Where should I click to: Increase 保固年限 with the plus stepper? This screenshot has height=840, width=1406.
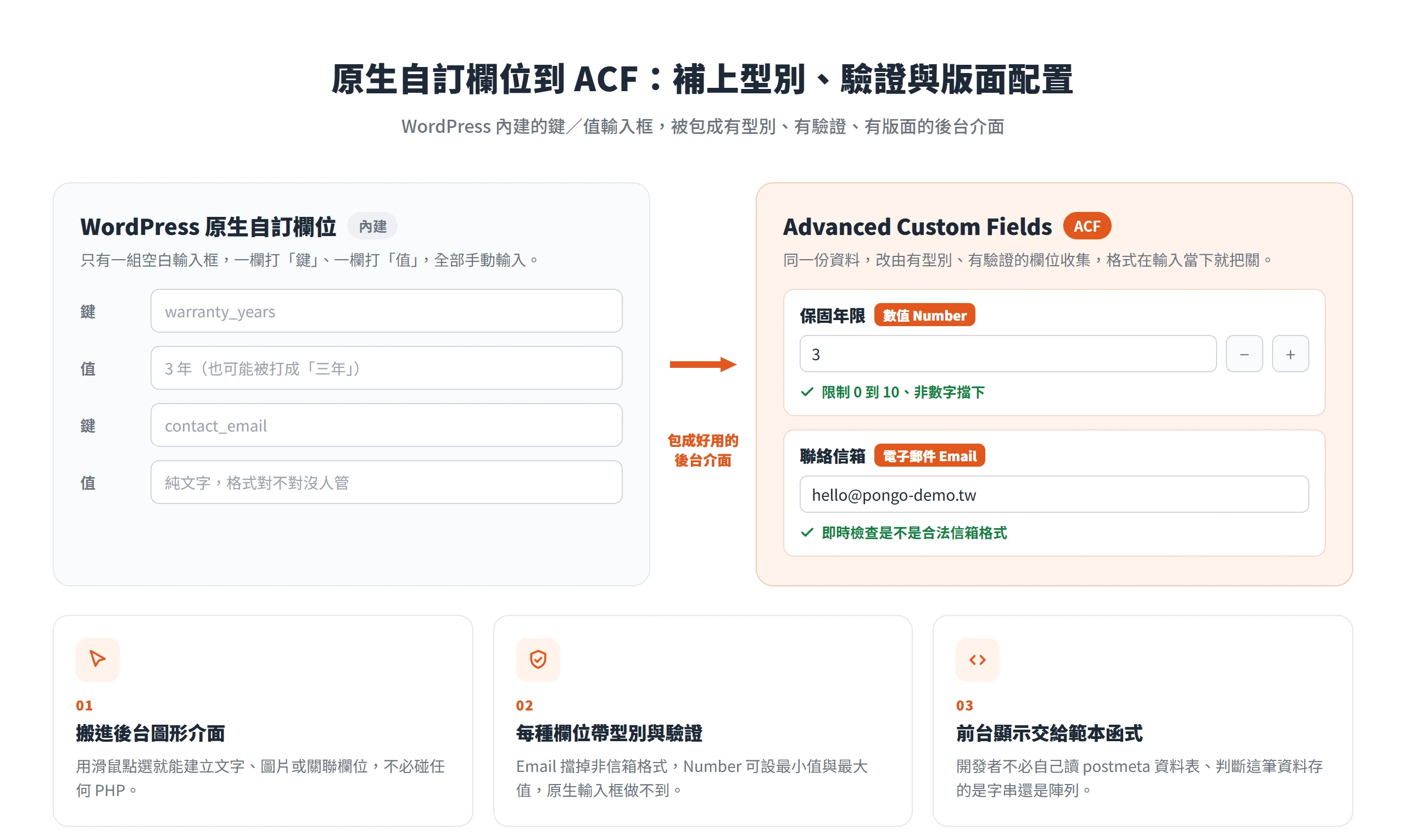point(1290,354)
